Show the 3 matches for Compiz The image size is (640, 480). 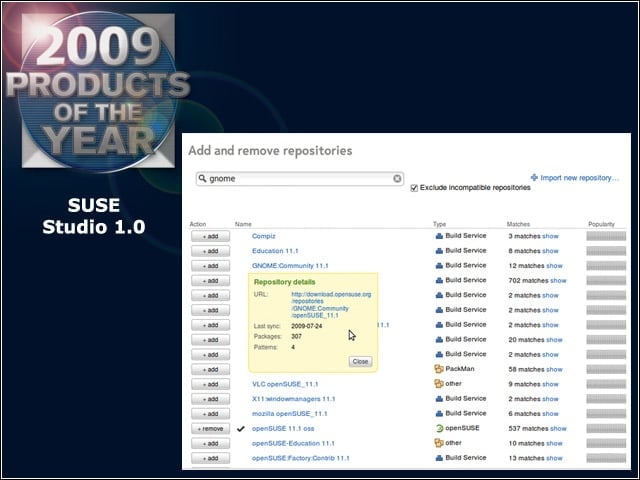click(550, 236)
